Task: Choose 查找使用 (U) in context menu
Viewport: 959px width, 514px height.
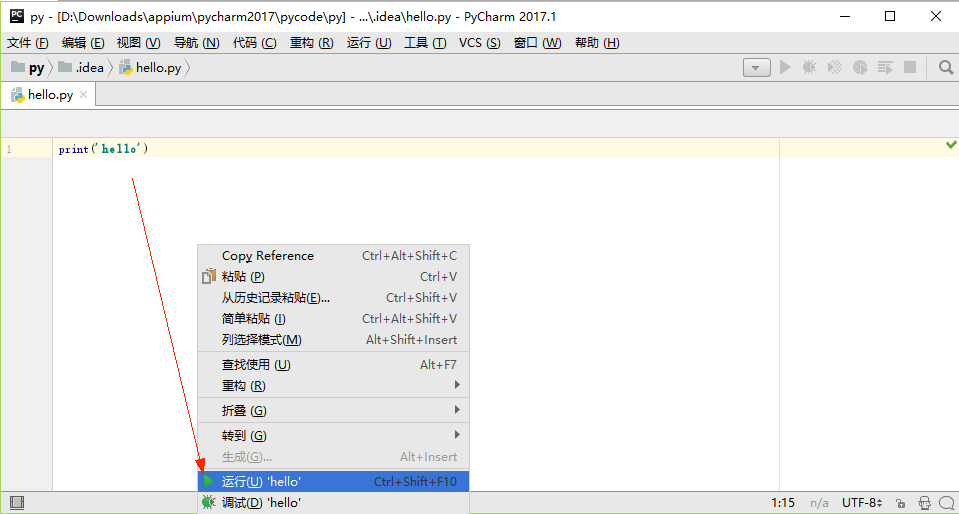Action: 333,365
